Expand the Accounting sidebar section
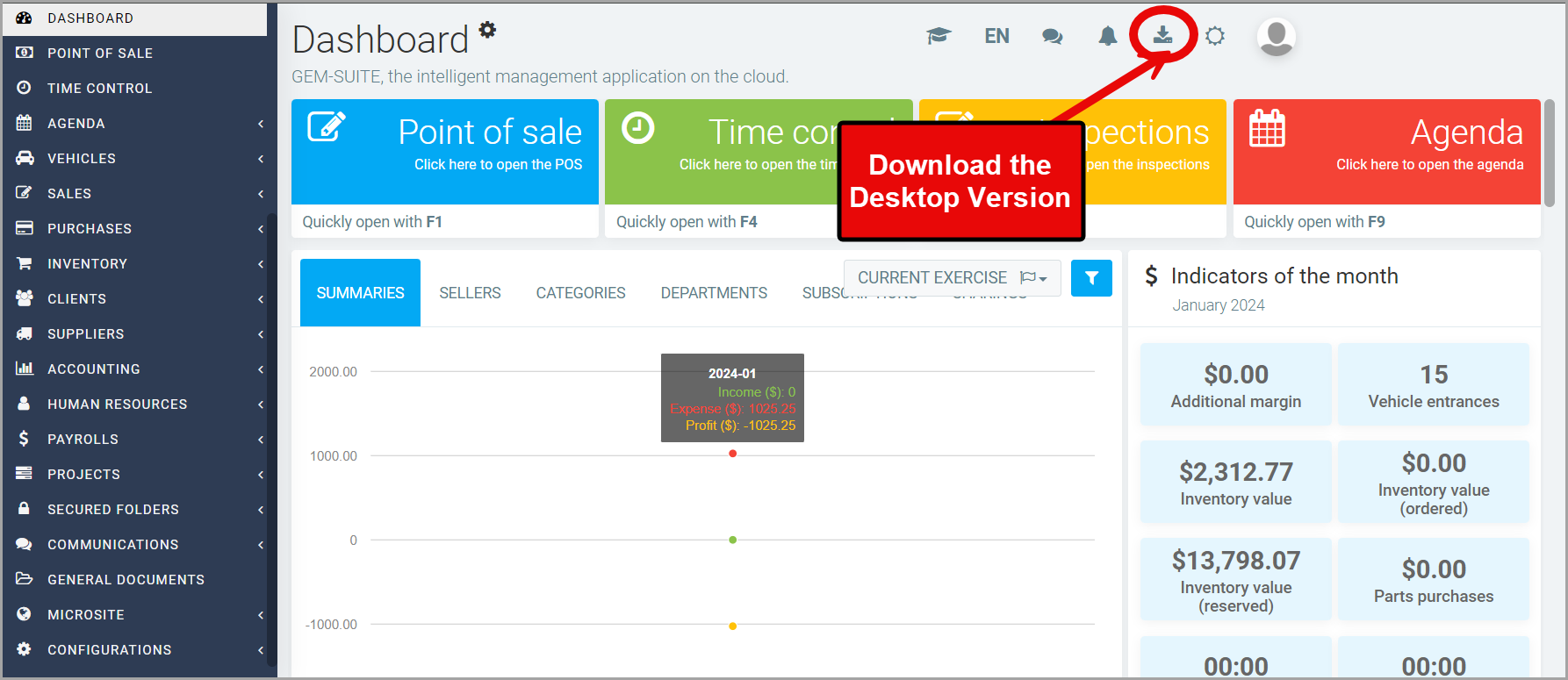 (x=140, y=369)
